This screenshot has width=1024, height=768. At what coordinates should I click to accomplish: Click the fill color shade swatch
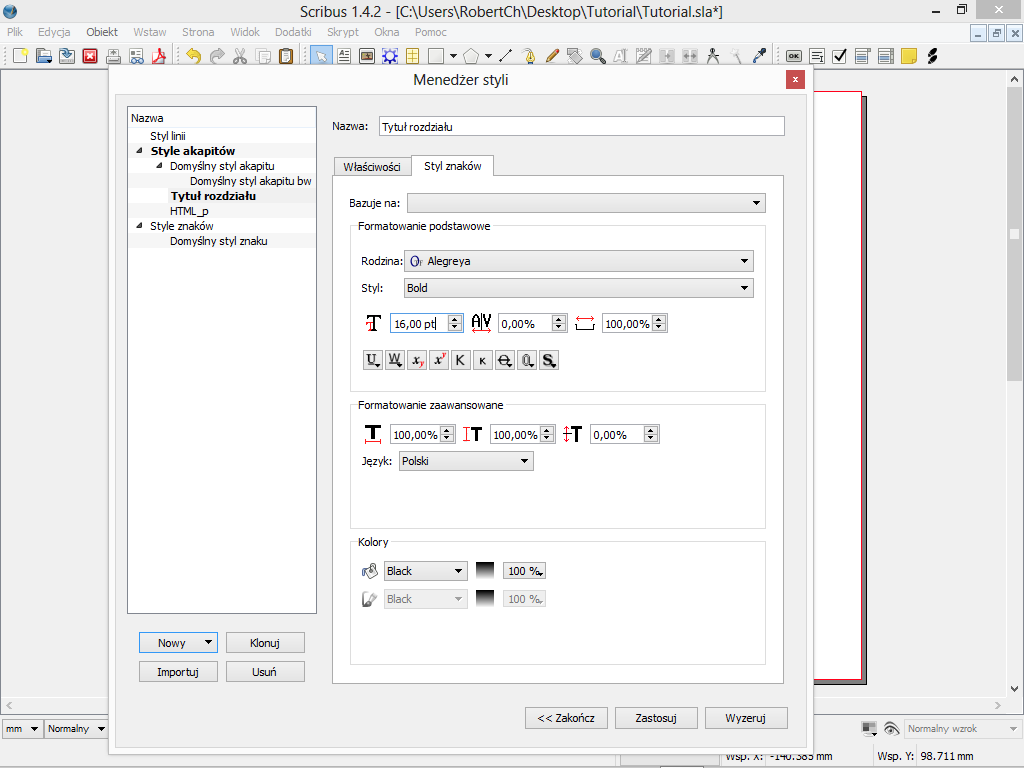coord(484,571)
